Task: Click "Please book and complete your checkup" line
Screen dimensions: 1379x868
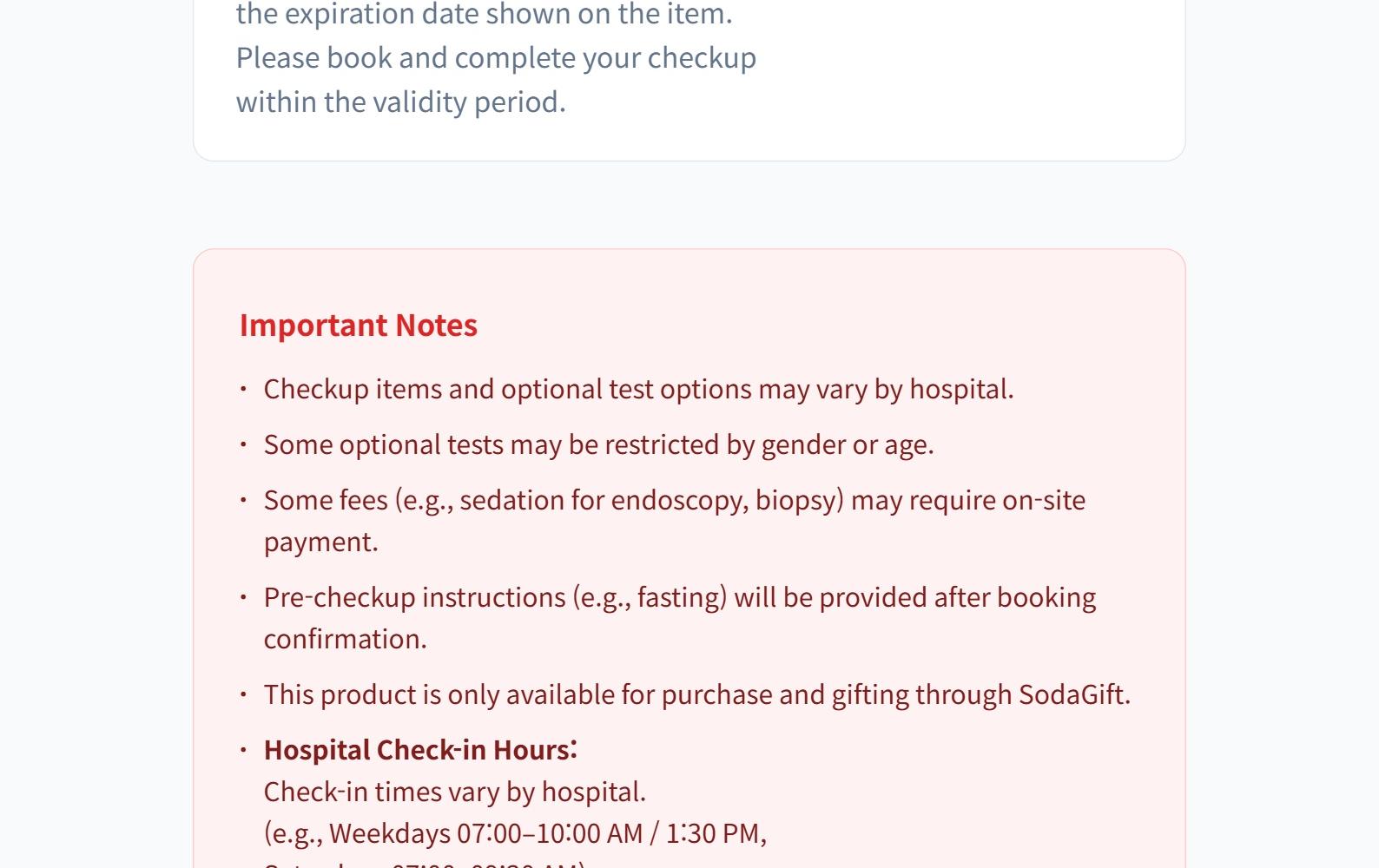Action: tap(496, 57)
